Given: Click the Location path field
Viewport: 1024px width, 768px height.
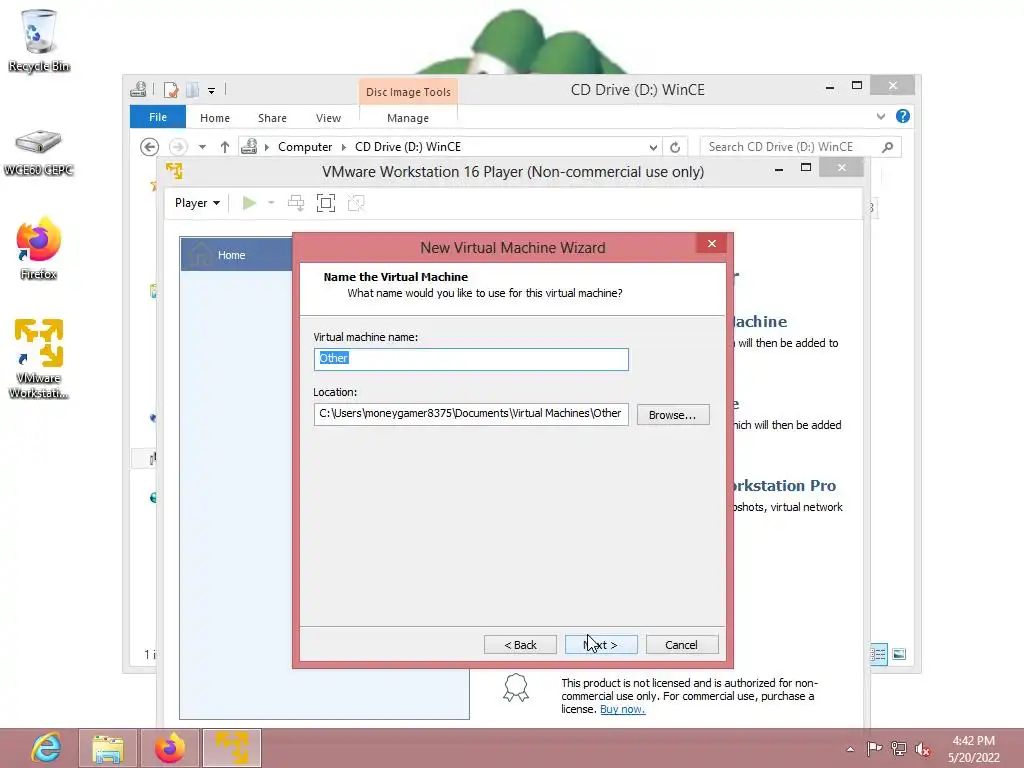Looking at the screenshot, I should pyautogui.click(x=471, y=414).
